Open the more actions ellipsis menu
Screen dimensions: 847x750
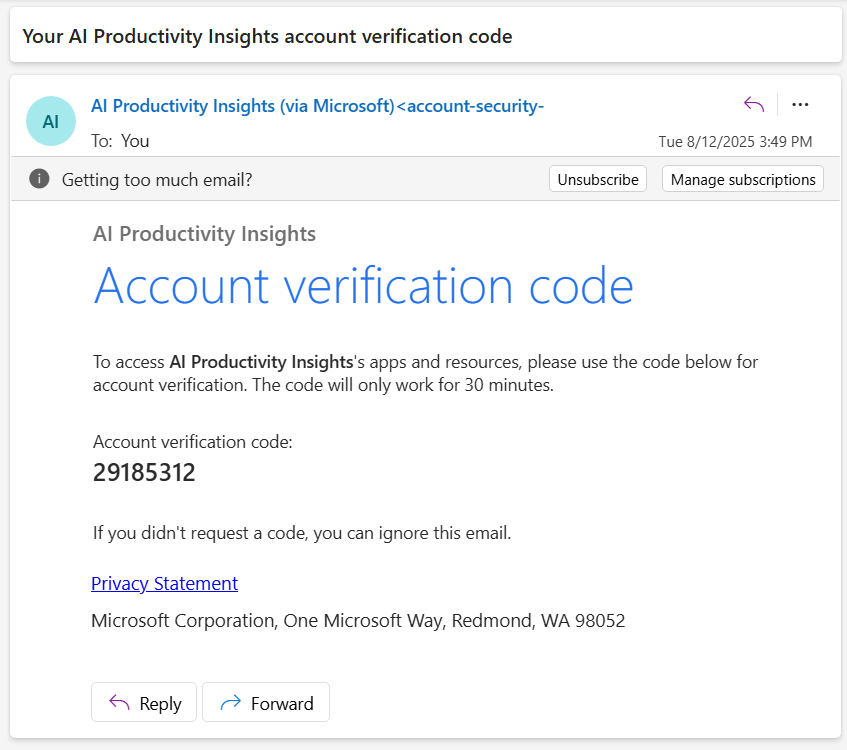(800, 105)
